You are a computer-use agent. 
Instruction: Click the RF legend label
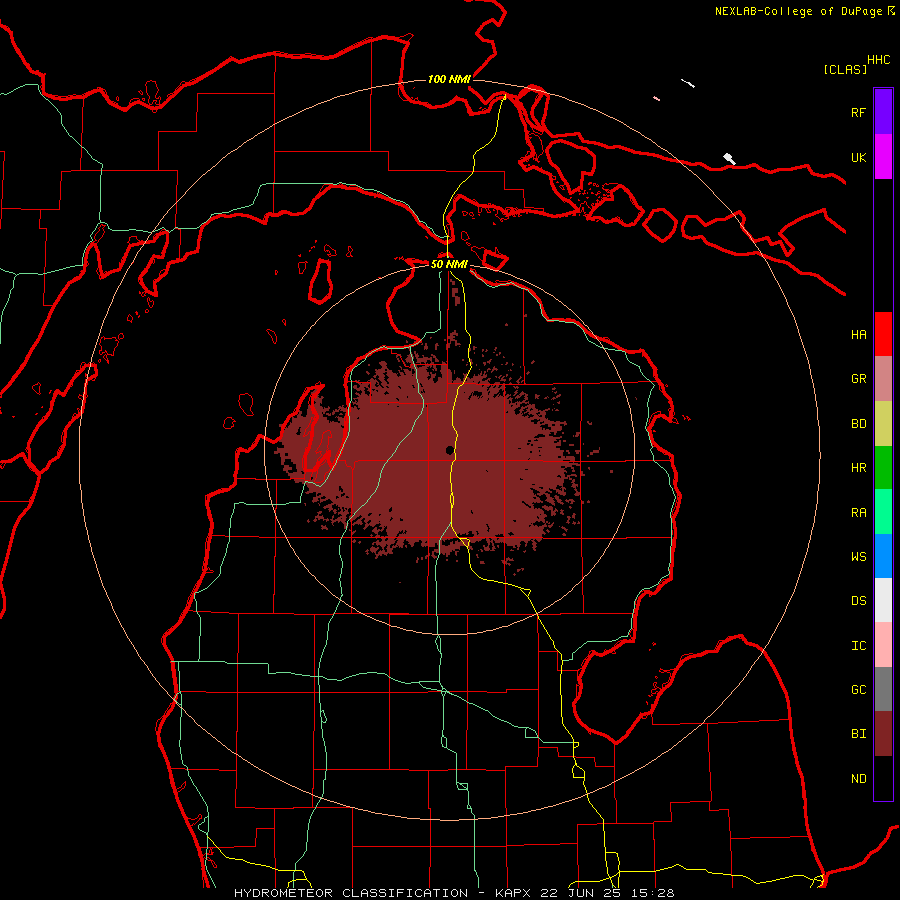pyautogui.click(x=858, y=112)
